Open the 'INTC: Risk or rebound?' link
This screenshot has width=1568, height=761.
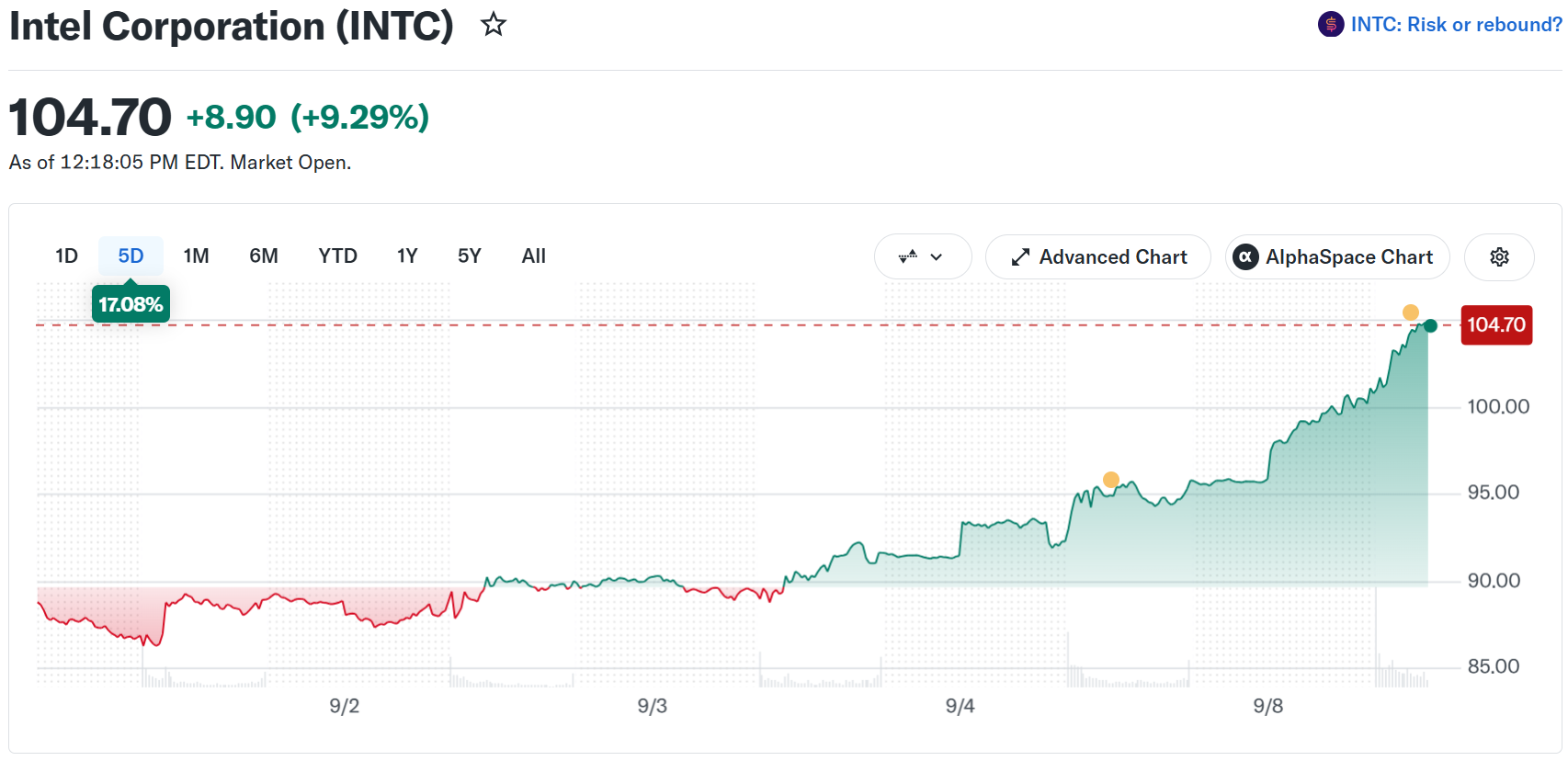[1456, 25]
